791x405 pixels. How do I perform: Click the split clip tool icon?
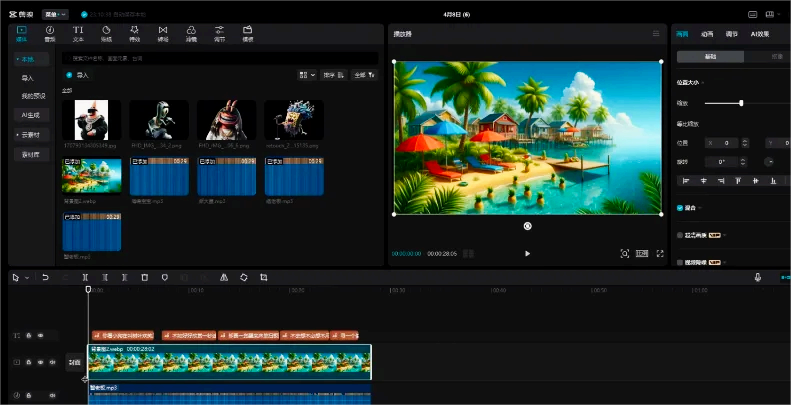coord(86,277)
